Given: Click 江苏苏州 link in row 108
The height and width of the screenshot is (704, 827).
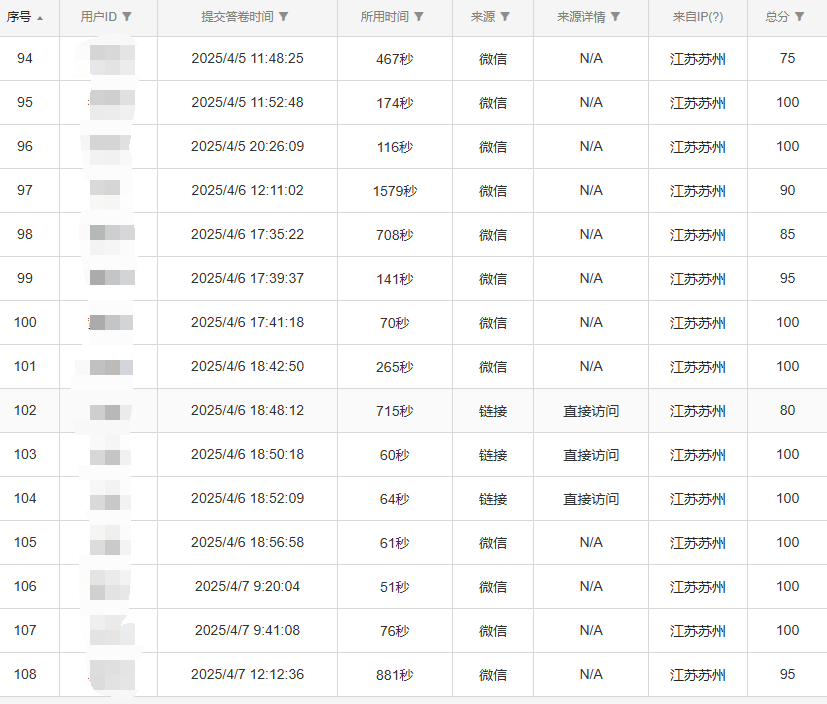Looking at the screenshot, I should tap(698, 675).
